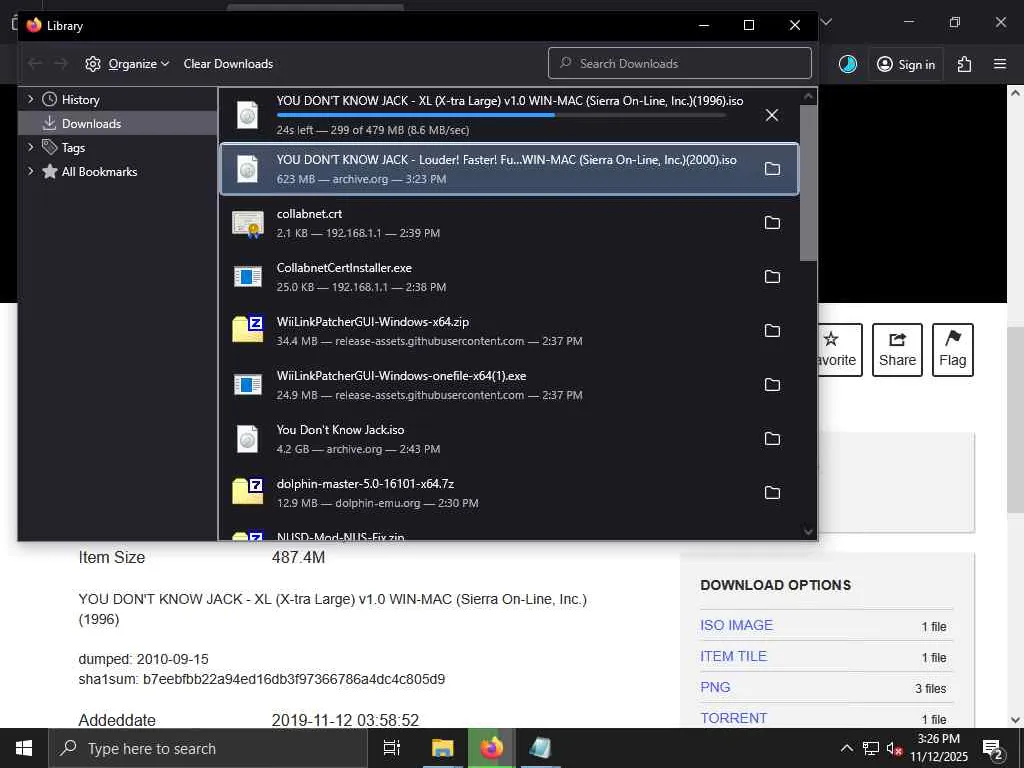This screenshot has width=1024, height=768.
Task: Go back in the Library window
Action: click(35, 64)
